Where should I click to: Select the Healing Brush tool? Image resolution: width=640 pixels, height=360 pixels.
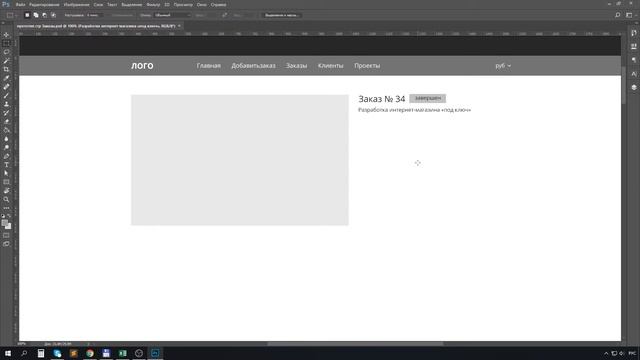coord(6,87)
